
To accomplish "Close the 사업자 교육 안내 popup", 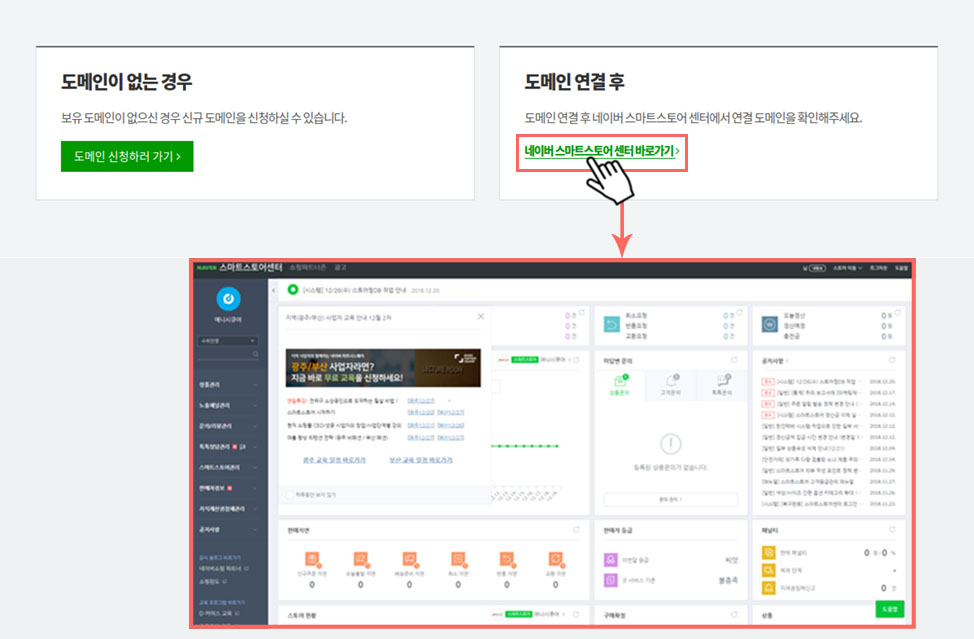I will (x=481, y=317).
